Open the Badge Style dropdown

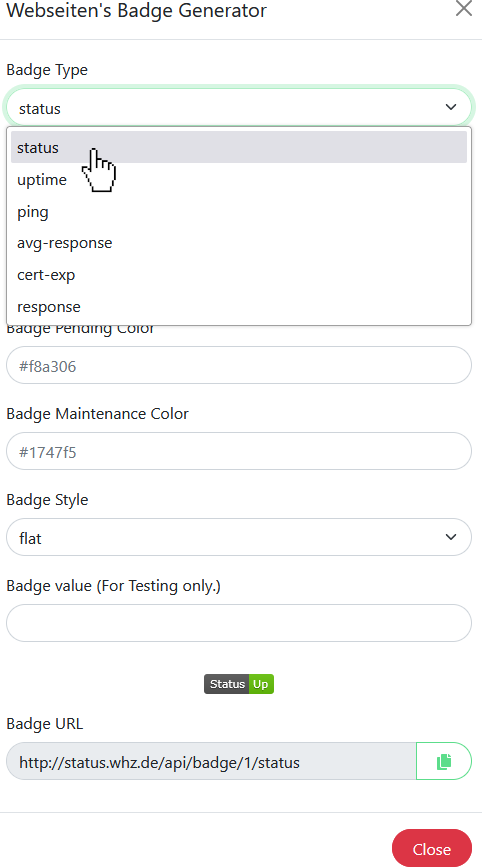239,537
